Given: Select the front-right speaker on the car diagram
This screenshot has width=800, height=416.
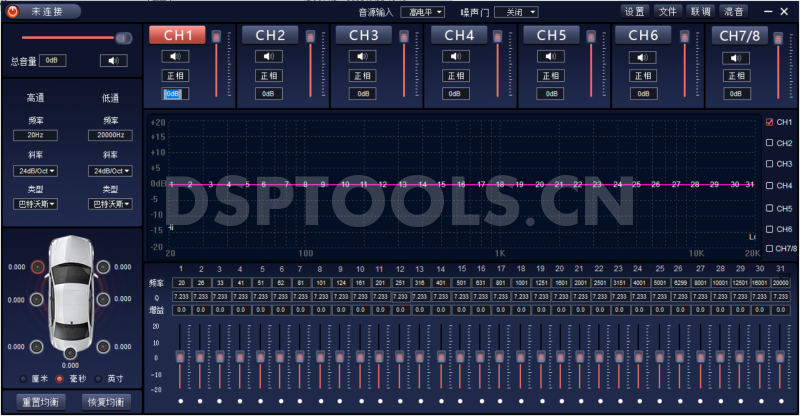Looking at the screenshot, I should tap(103, 267).
